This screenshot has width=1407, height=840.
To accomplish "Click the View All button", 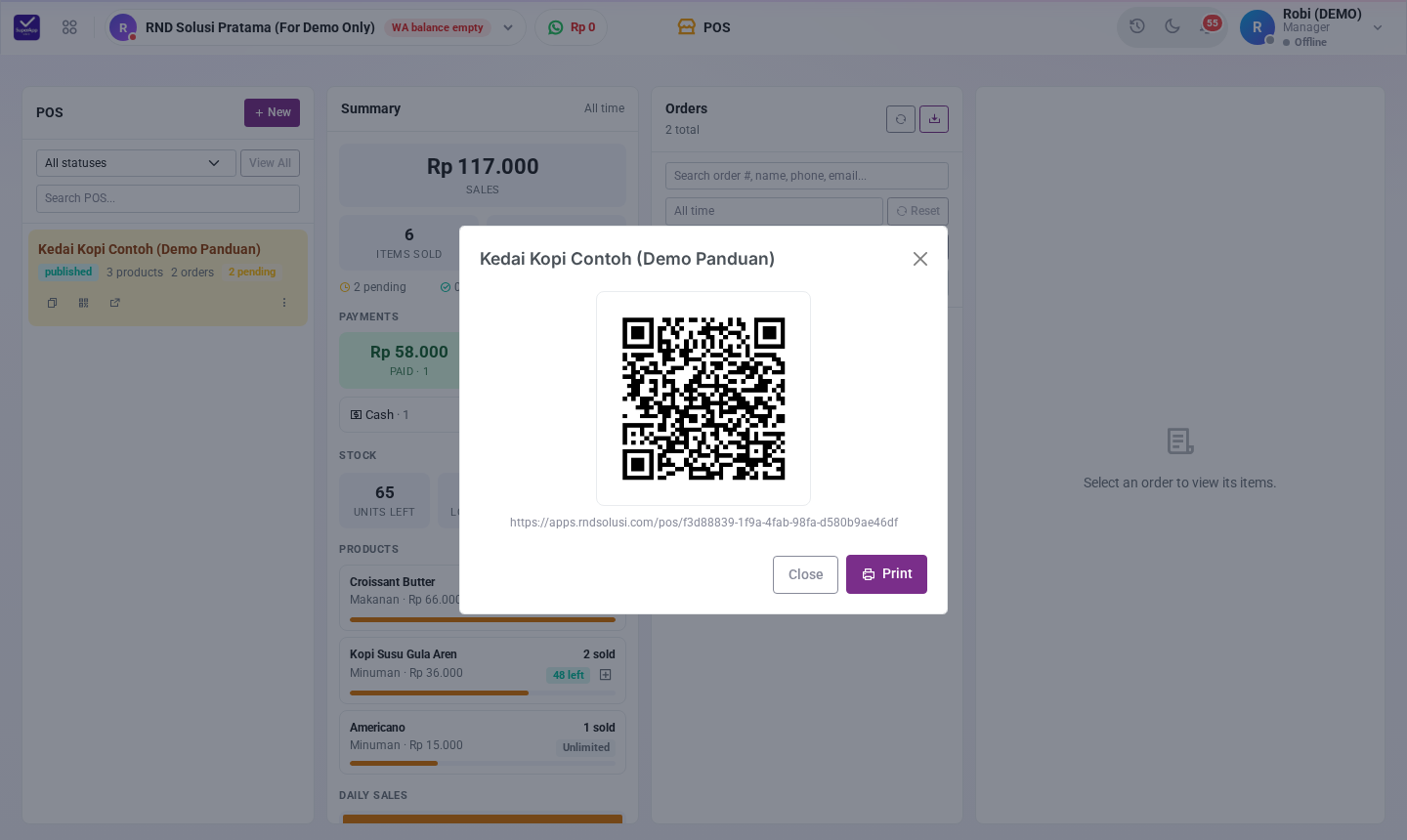I will 270,163.
